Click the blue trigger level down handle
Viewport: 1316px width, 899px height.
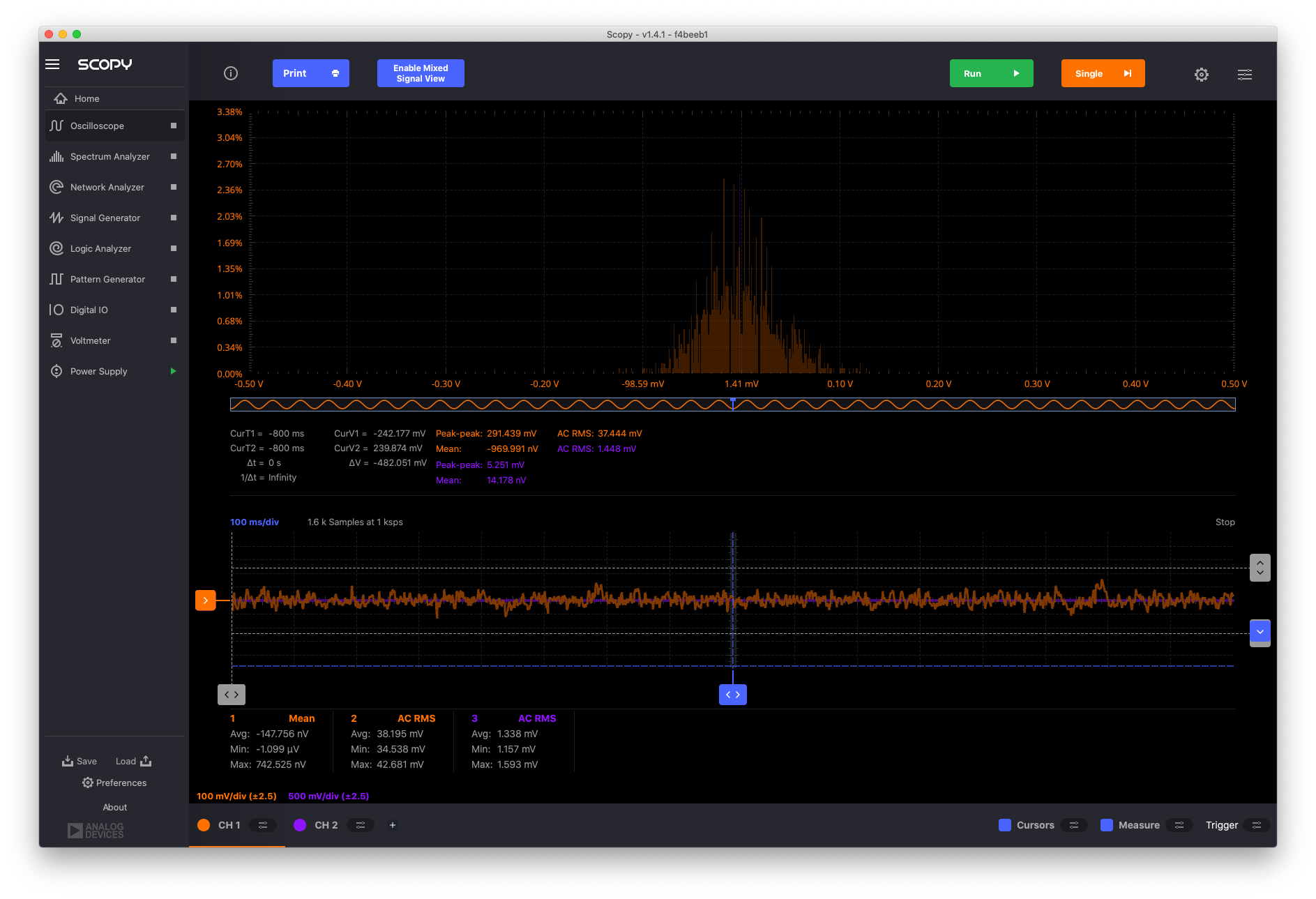click(x=1260, y=632)
